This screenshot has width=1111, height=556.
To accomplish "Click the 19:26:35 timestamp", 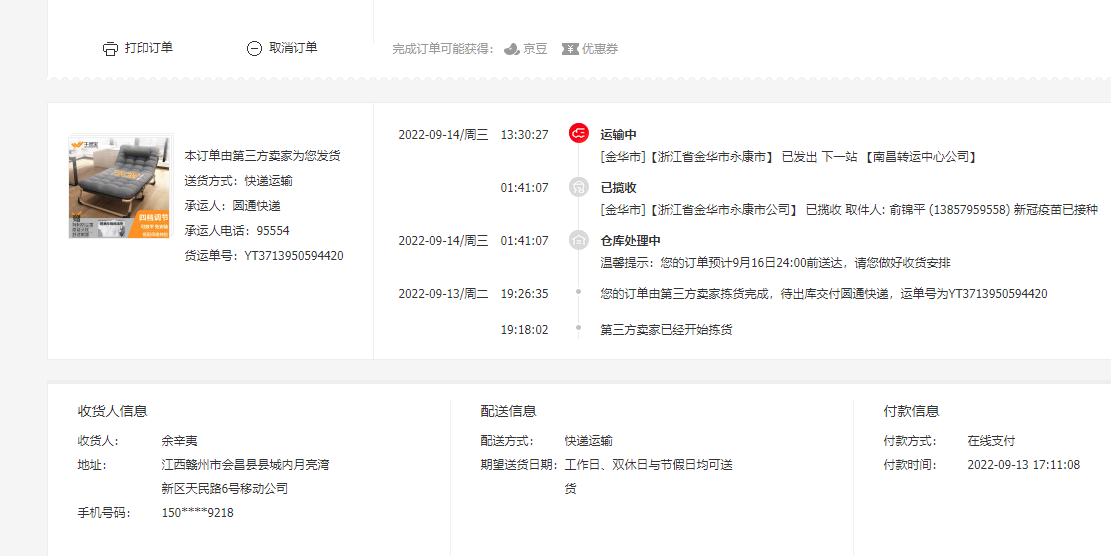I will [x=524, y=293].
